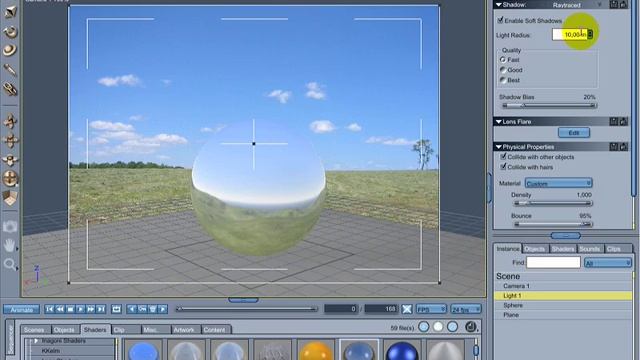Screen dimensions: 640x360
Task: Choose the orange shader thumbnail
Action: click(x=316, y=350)
